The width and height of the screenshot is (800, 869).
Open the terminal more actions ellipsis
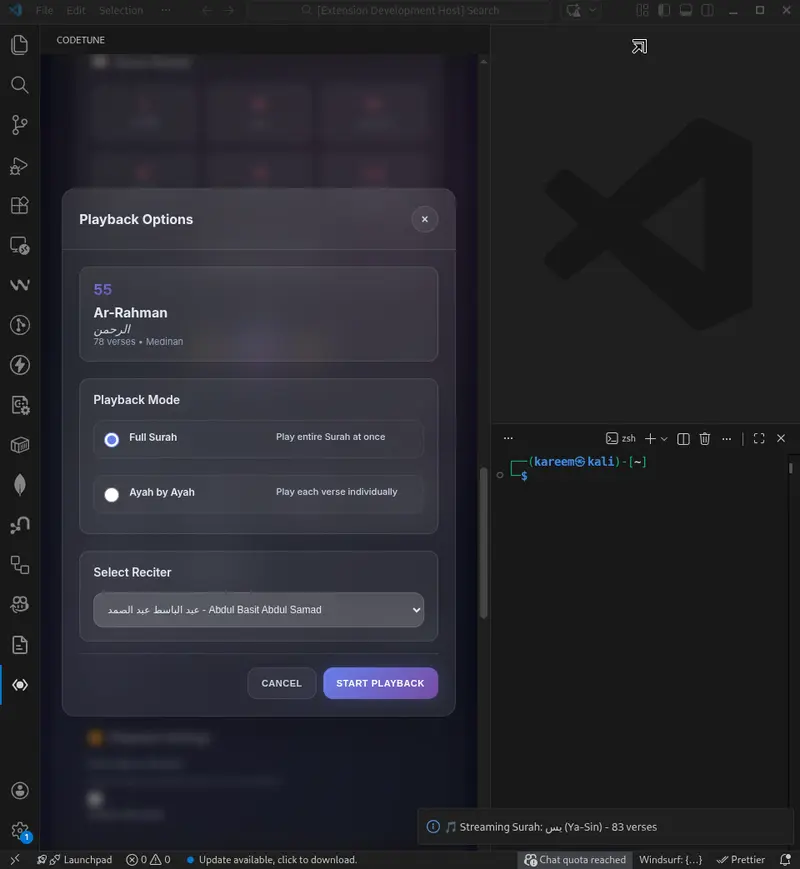[726, 439]
